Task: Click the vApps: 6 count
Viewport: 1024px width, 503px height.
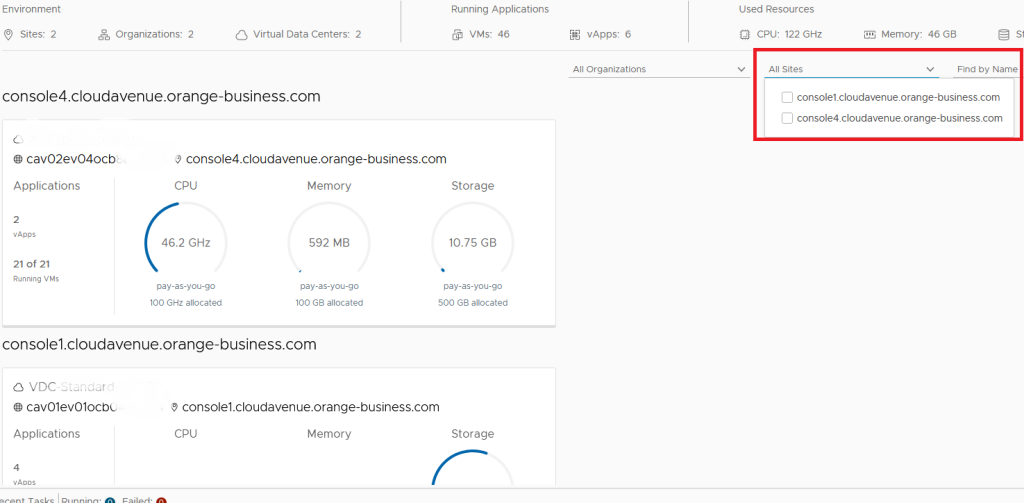Action: pyautogui.click(x=600, y=34)
